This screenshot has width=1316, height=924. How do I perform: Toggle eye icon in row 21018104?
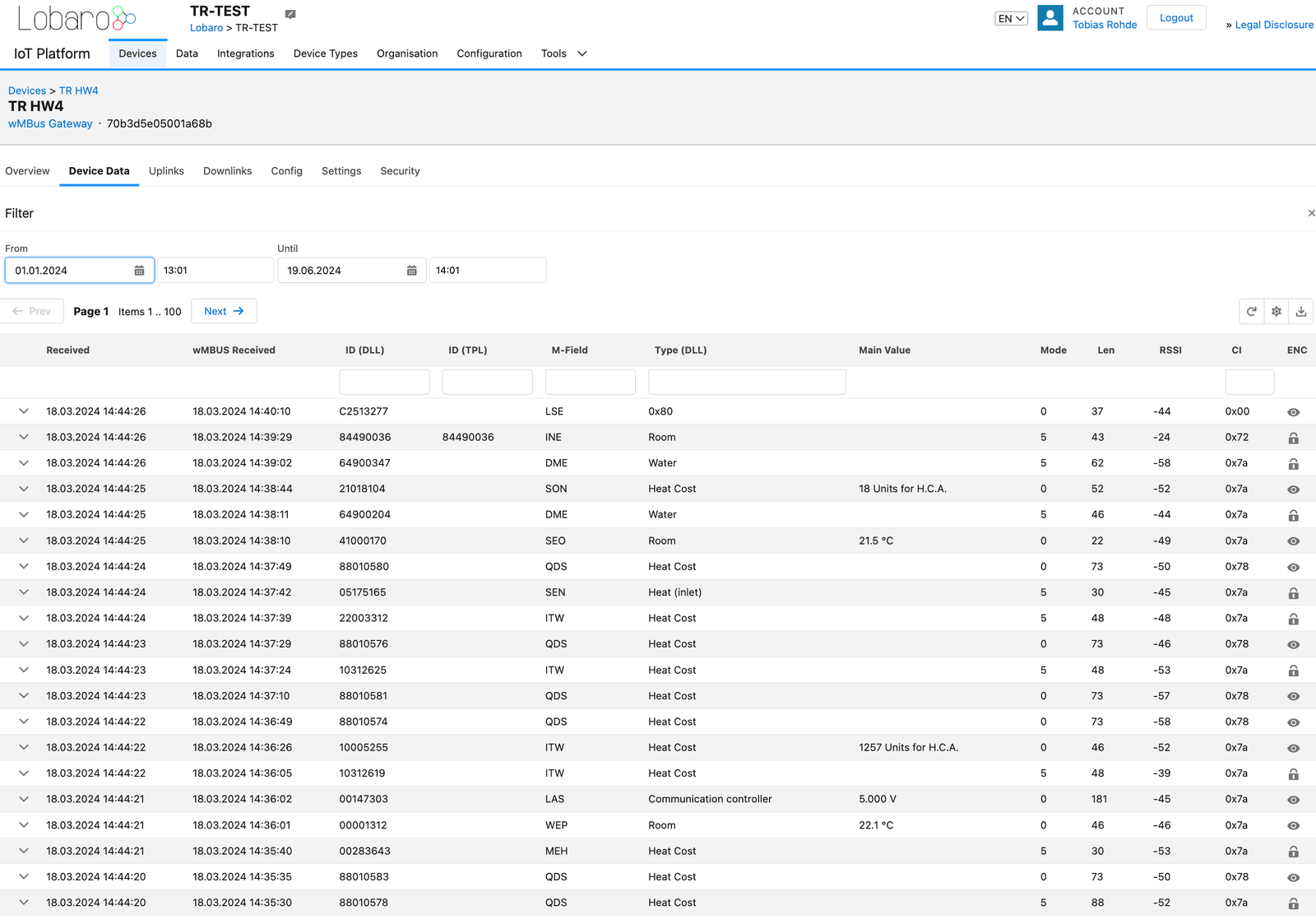coord(1293,490)
